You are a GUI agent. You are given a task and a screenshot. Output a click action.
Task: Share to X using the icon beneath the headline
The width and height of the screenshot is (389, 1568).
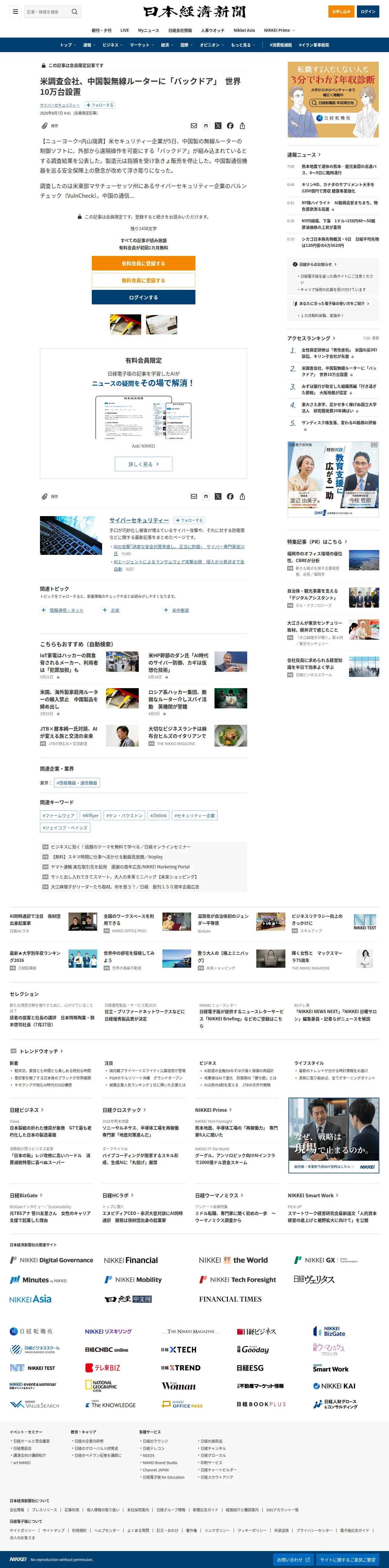pos(218,126)
